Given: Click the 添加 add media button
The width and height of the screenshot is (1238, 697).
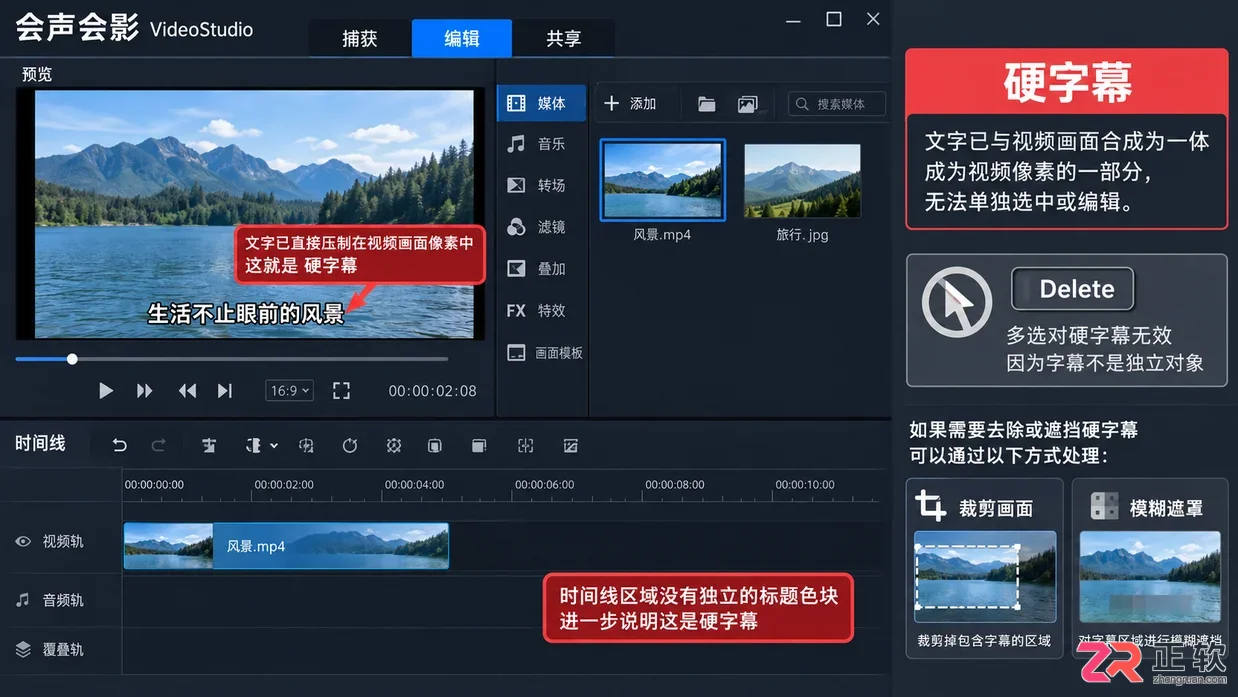Looking at the screenshot, I should pyautogui.click(x=630, y=104).
